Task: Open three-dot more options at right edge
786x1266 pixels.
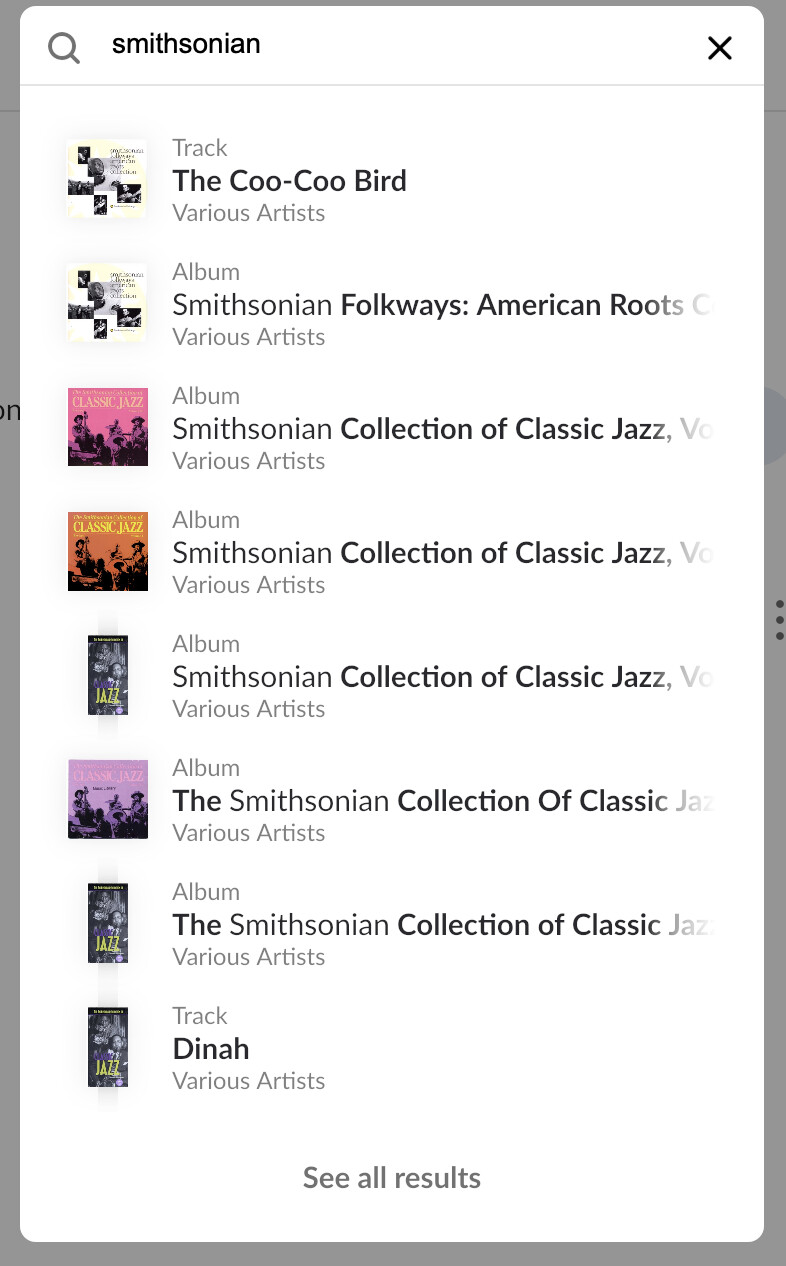Action: tap(779, 620)
